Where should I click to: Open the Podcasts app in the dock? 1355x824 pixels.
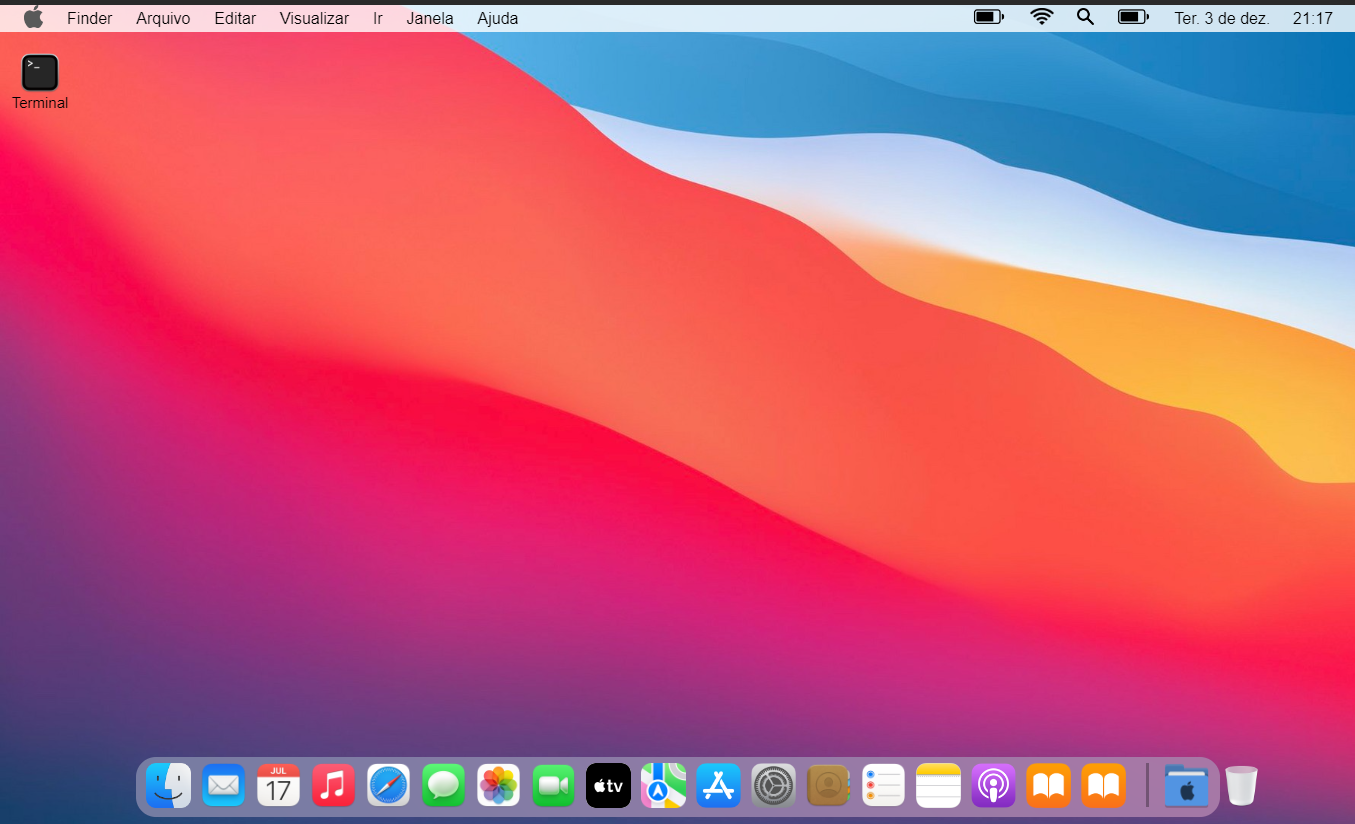[993, 786]
